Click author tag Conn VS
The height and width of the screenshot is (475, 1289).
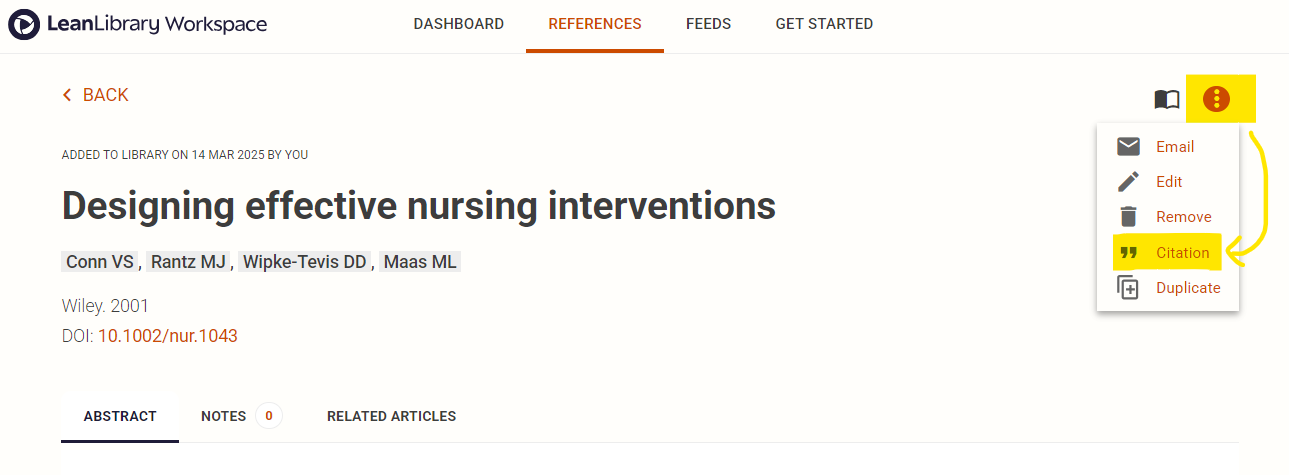click(99, 262)
